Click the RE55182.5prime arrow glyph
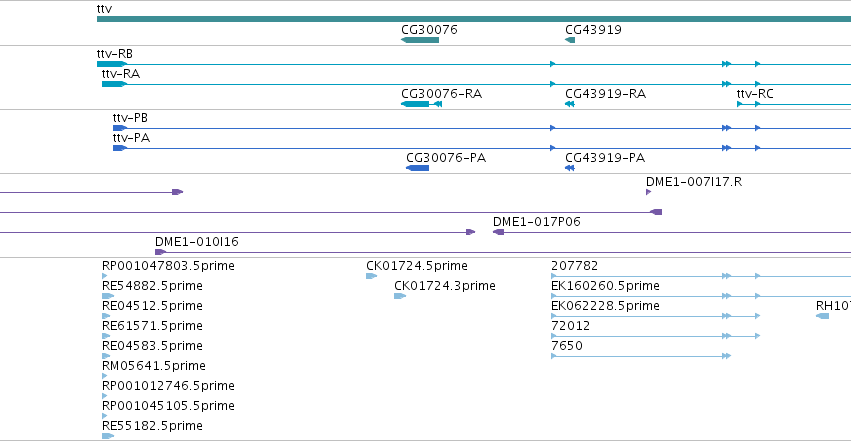This screenshot has width=851, height=441. [x=107, y=436]
